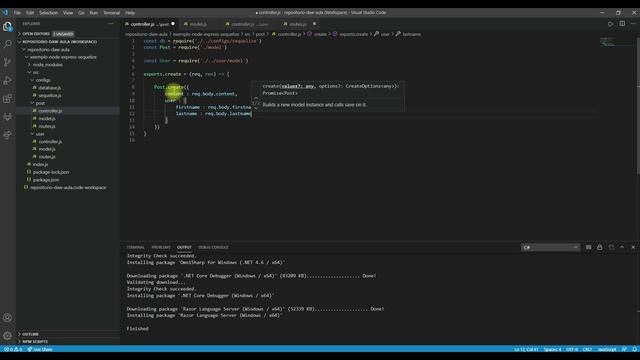The width and height of the screenshot is (640, 360).
Task: Open the View menu
Action: (x=68, y=13)
